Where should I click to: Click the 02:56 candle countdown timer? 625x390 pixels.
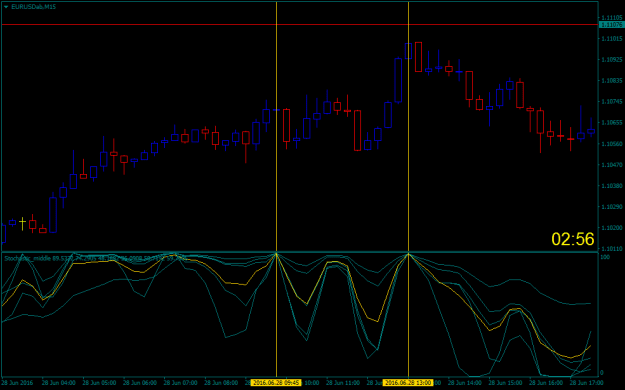coord(573,239)
